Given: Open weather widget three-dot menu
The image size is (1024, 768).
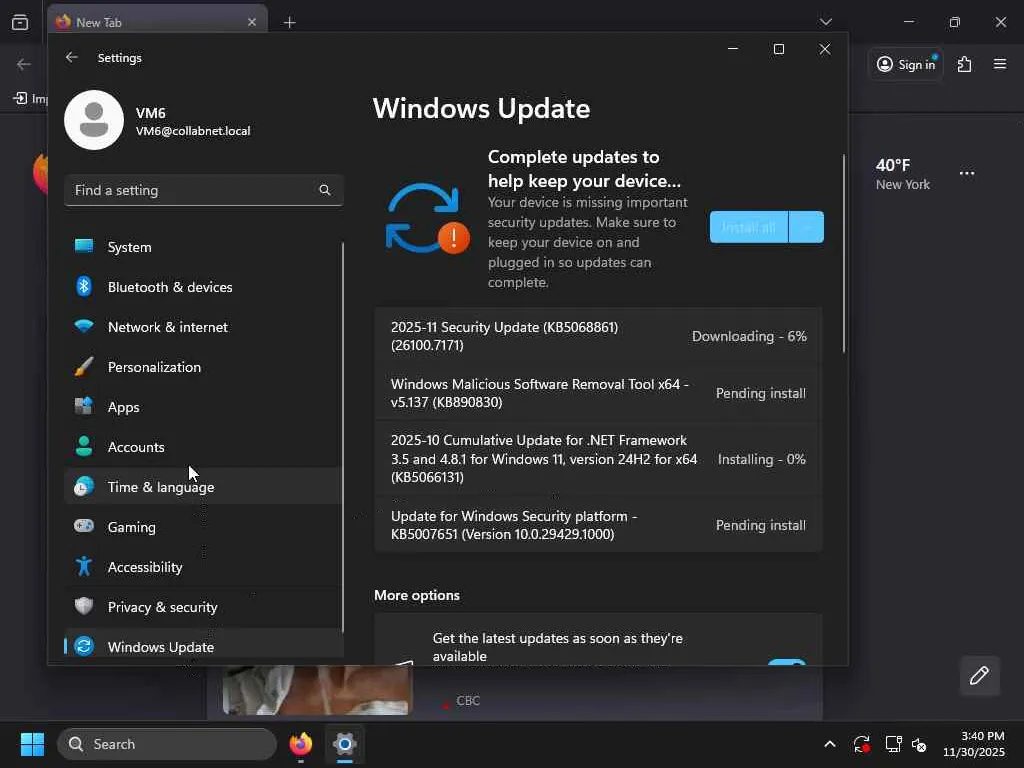Looking at the screenshot, I should pyautogui.click(x=967, y=173).
